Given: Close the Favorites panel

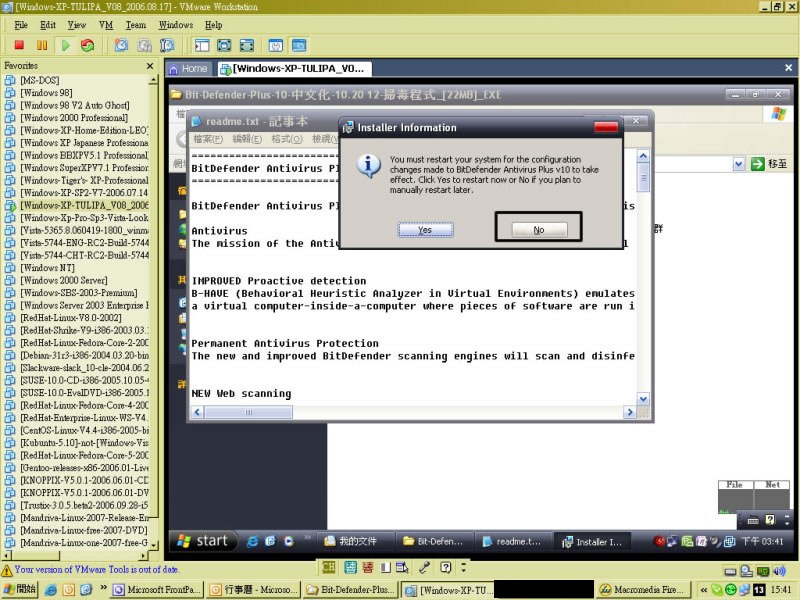Looking at the screenshot, I should [149, 66].
